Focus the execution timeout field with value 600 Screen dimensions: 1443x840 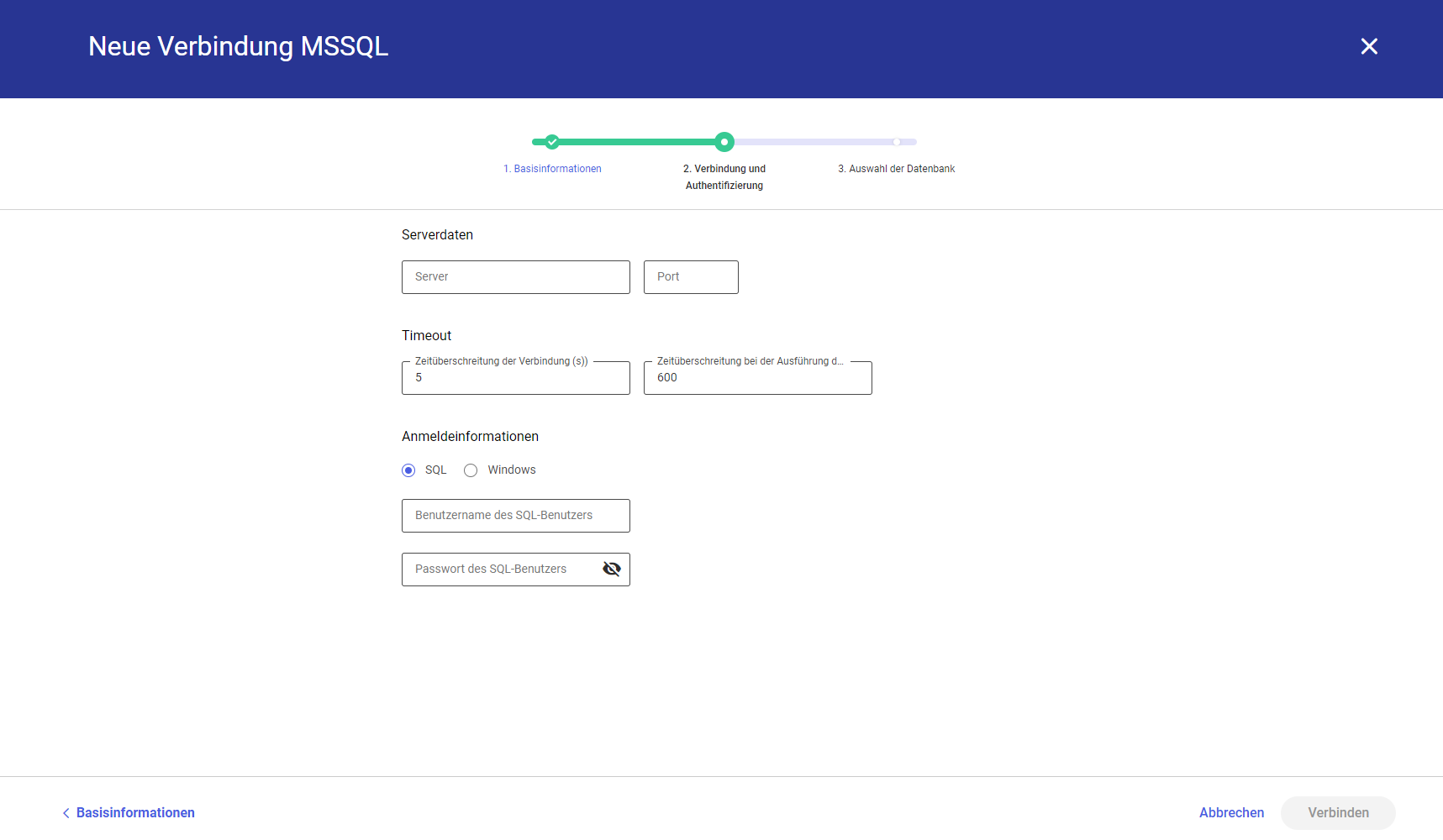point(758,378)
